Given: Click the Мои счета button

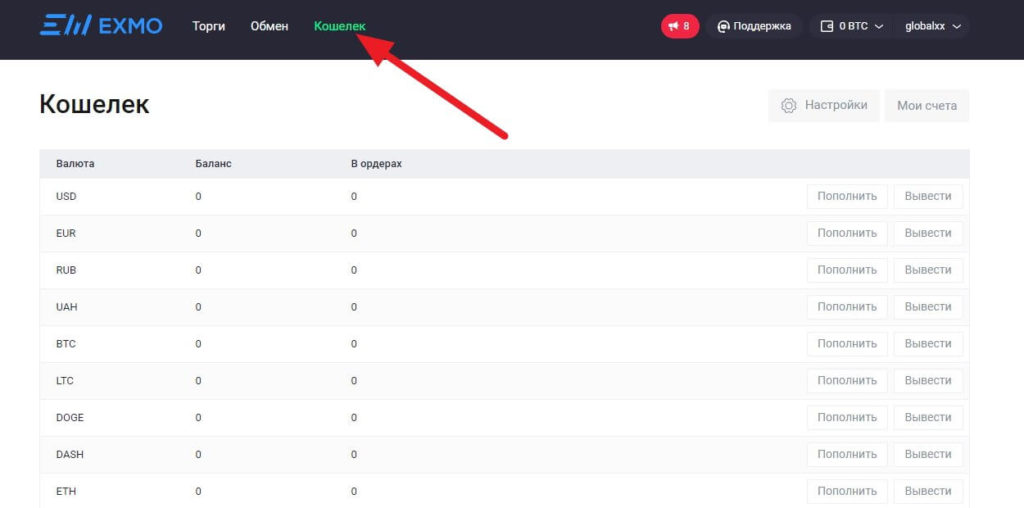Looking at the screenshot, I should tap(926, 105).
